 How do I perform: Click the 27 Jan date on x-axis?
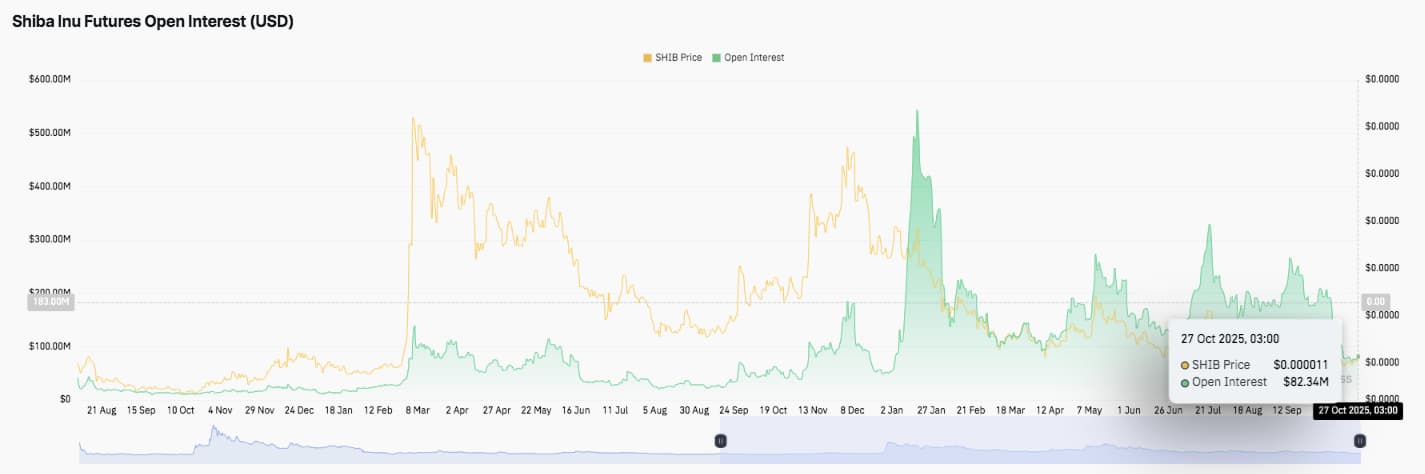[932, 410]
